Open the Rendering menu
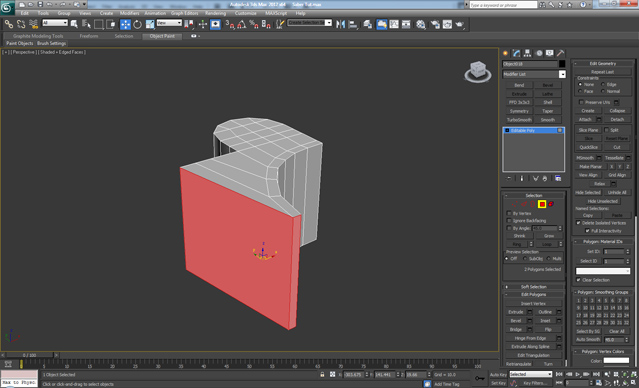This screenshot has width=639, height=388. 216,13
